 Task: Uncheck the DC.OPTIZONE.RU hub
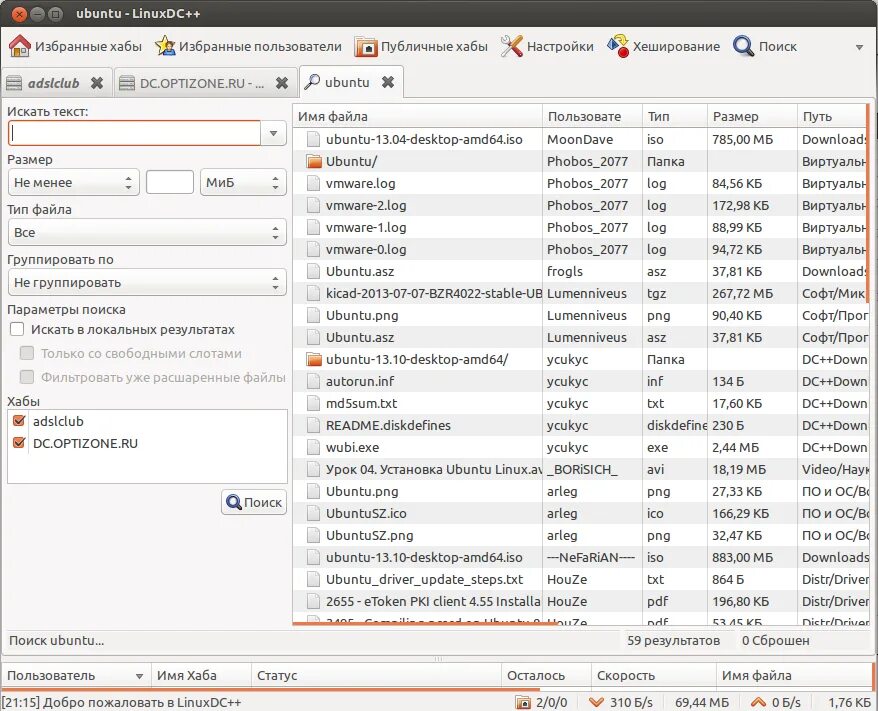coord(20,442)
